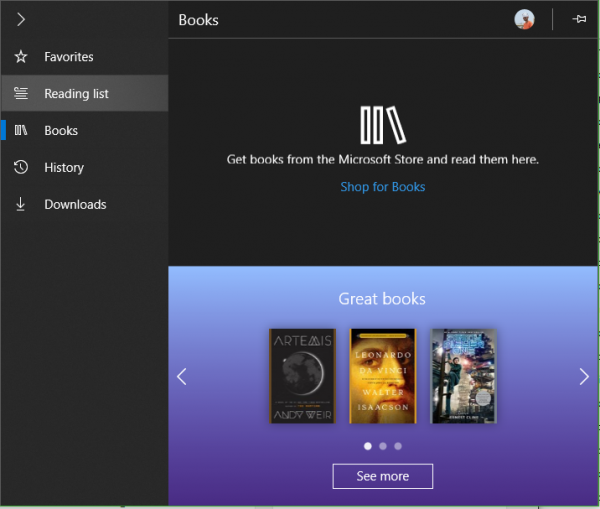Click the History clock icon

point(21,167)
